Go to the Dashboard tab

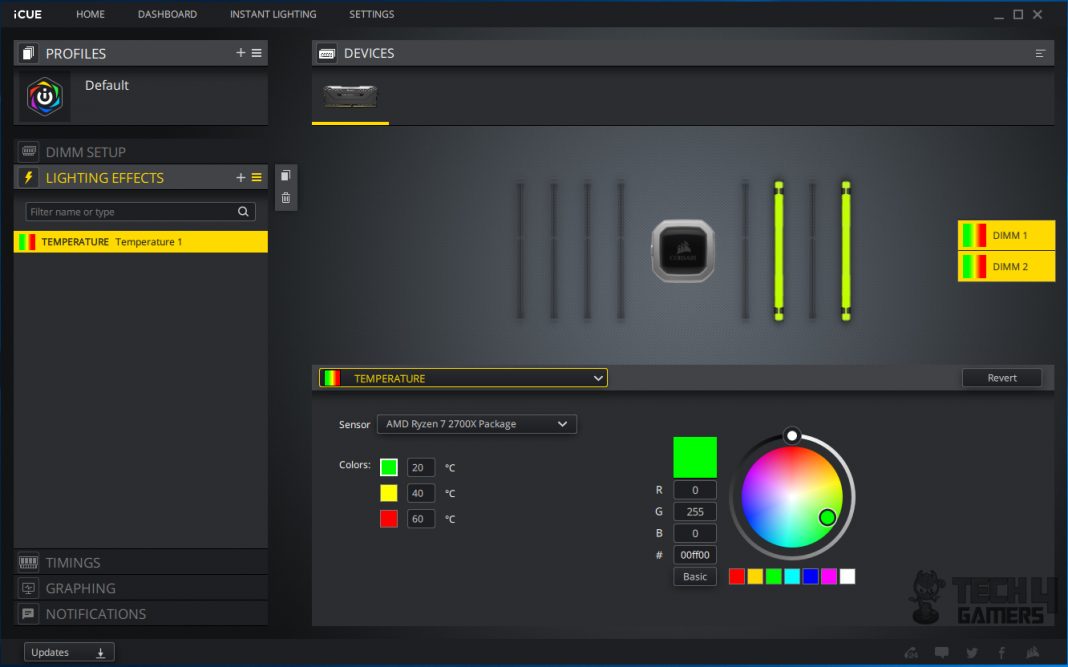168,14
